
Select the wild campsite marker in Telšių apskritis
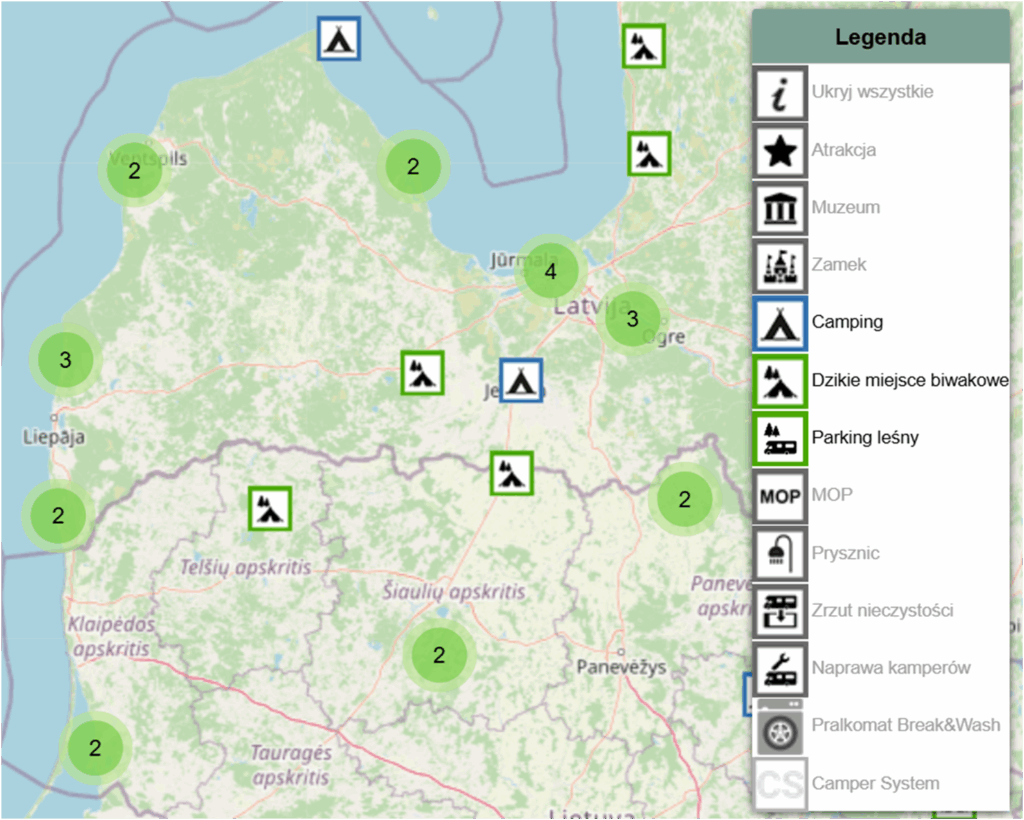(269, 508)
